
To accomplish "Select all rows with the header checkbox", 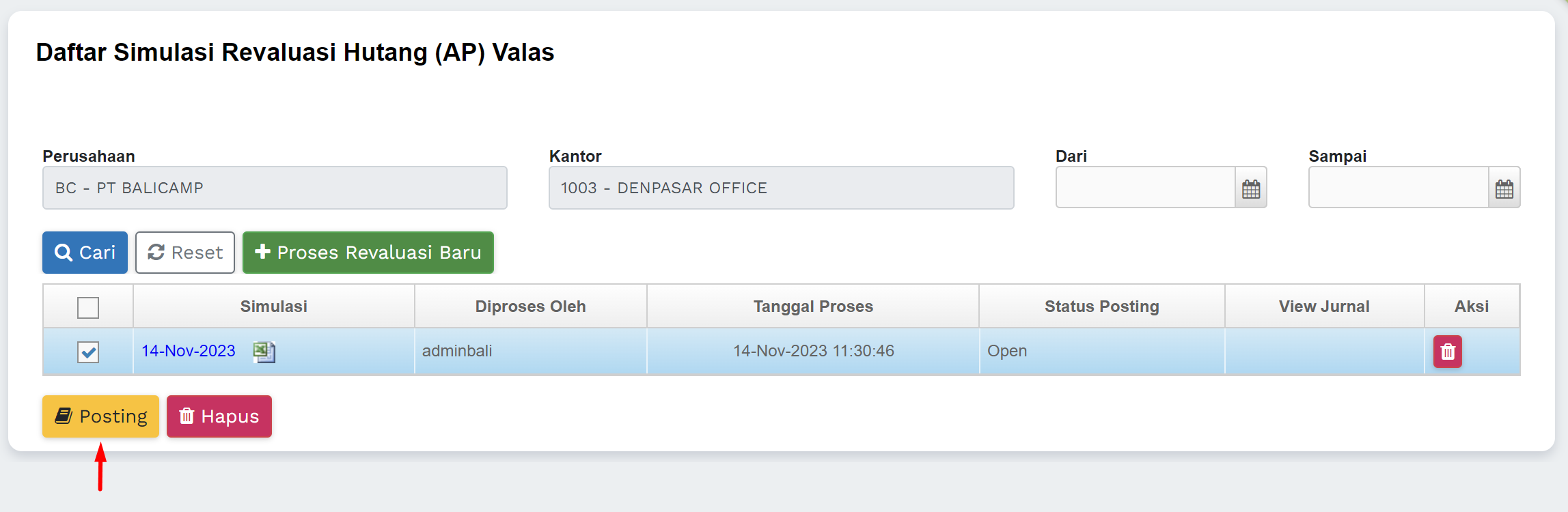I will pos(88,308).
